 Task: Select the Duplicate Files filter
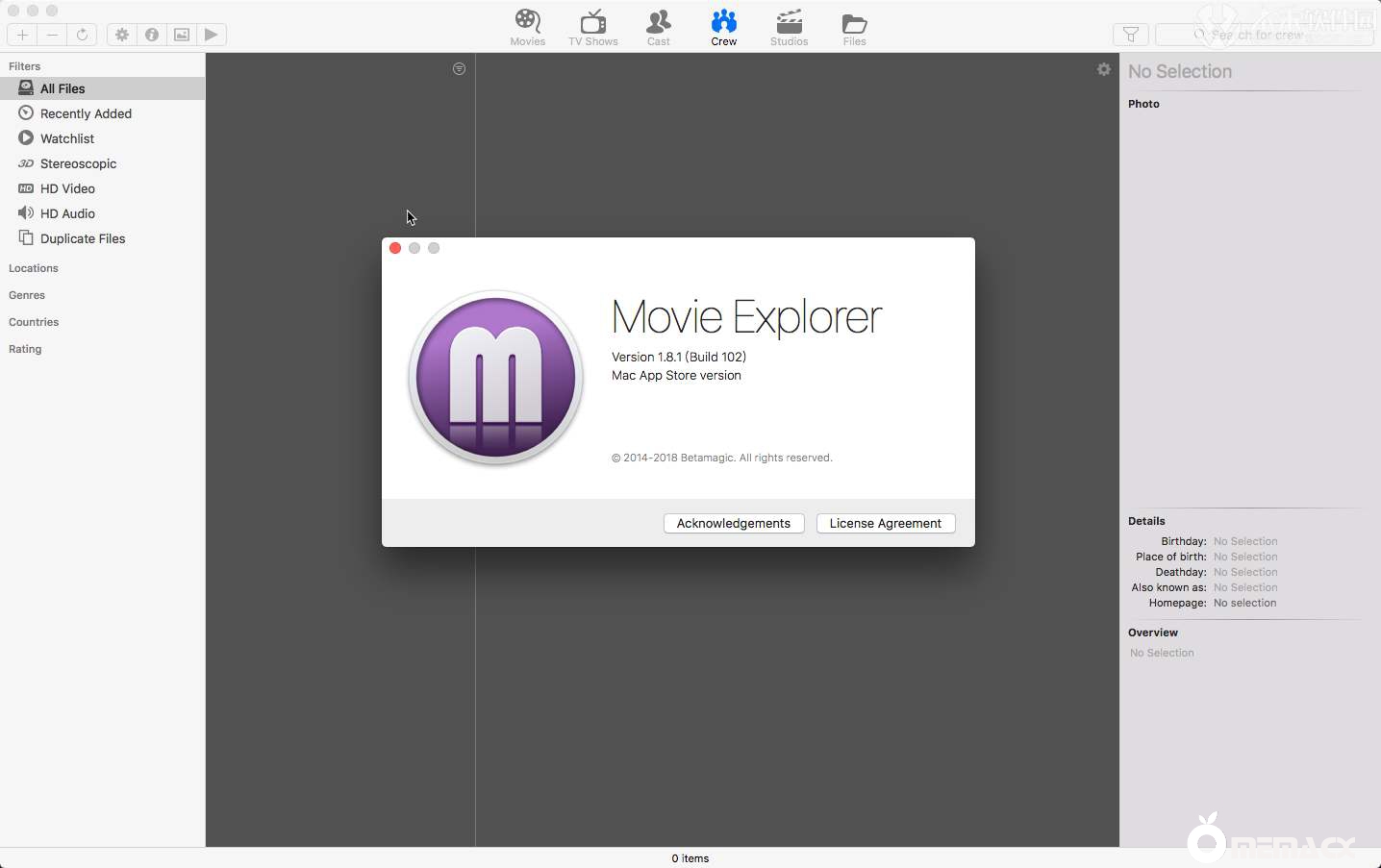click(x=83, y=238)
